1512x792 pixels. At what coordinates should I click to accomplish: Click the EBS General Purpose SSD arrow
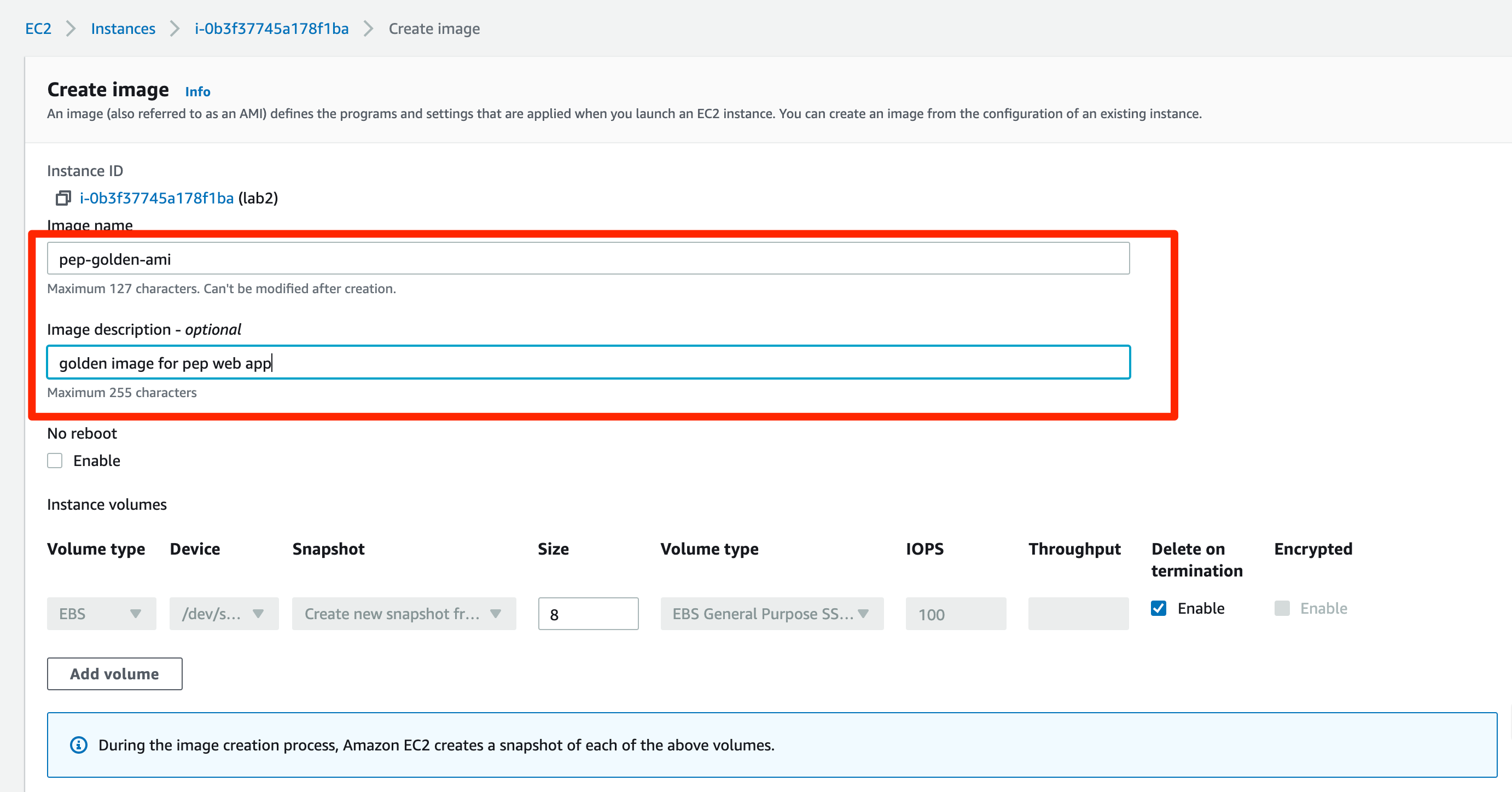[863, 614]
